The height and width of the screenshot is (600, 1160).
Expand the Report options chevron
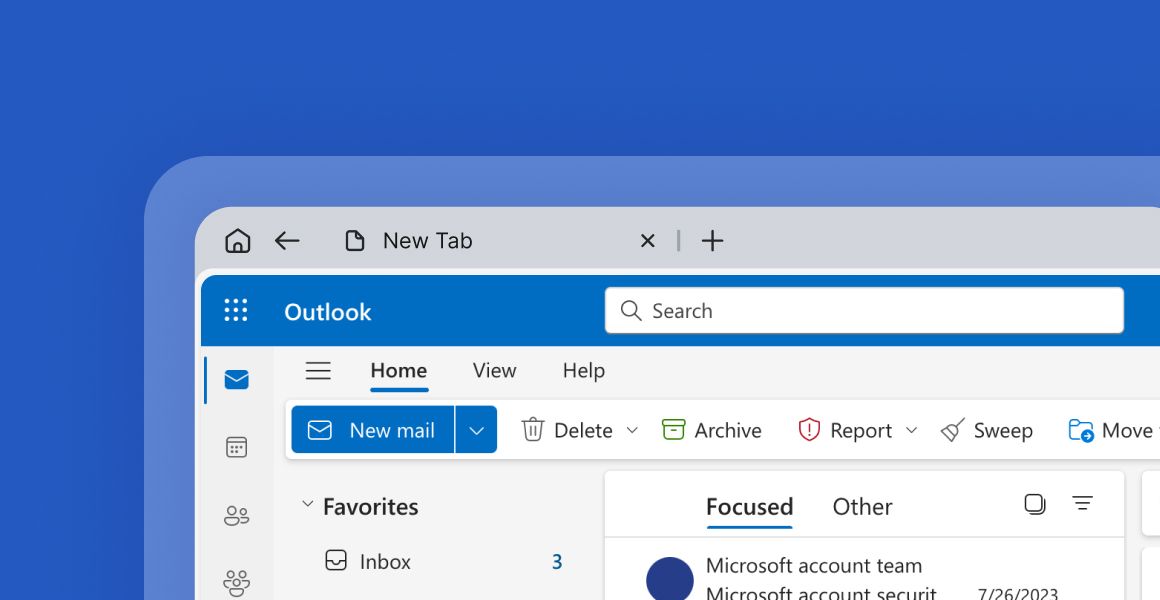point(911,430)
